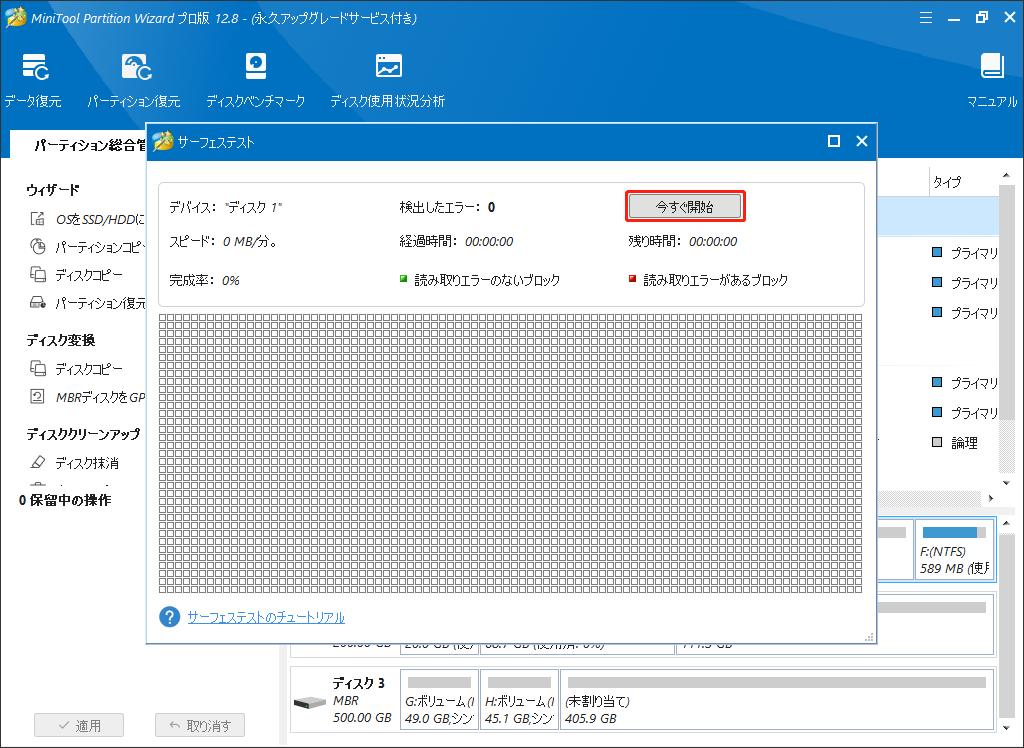Click the ディスク変換 section header
Viewport: 1024px width, 748px height.
point(61,340)
